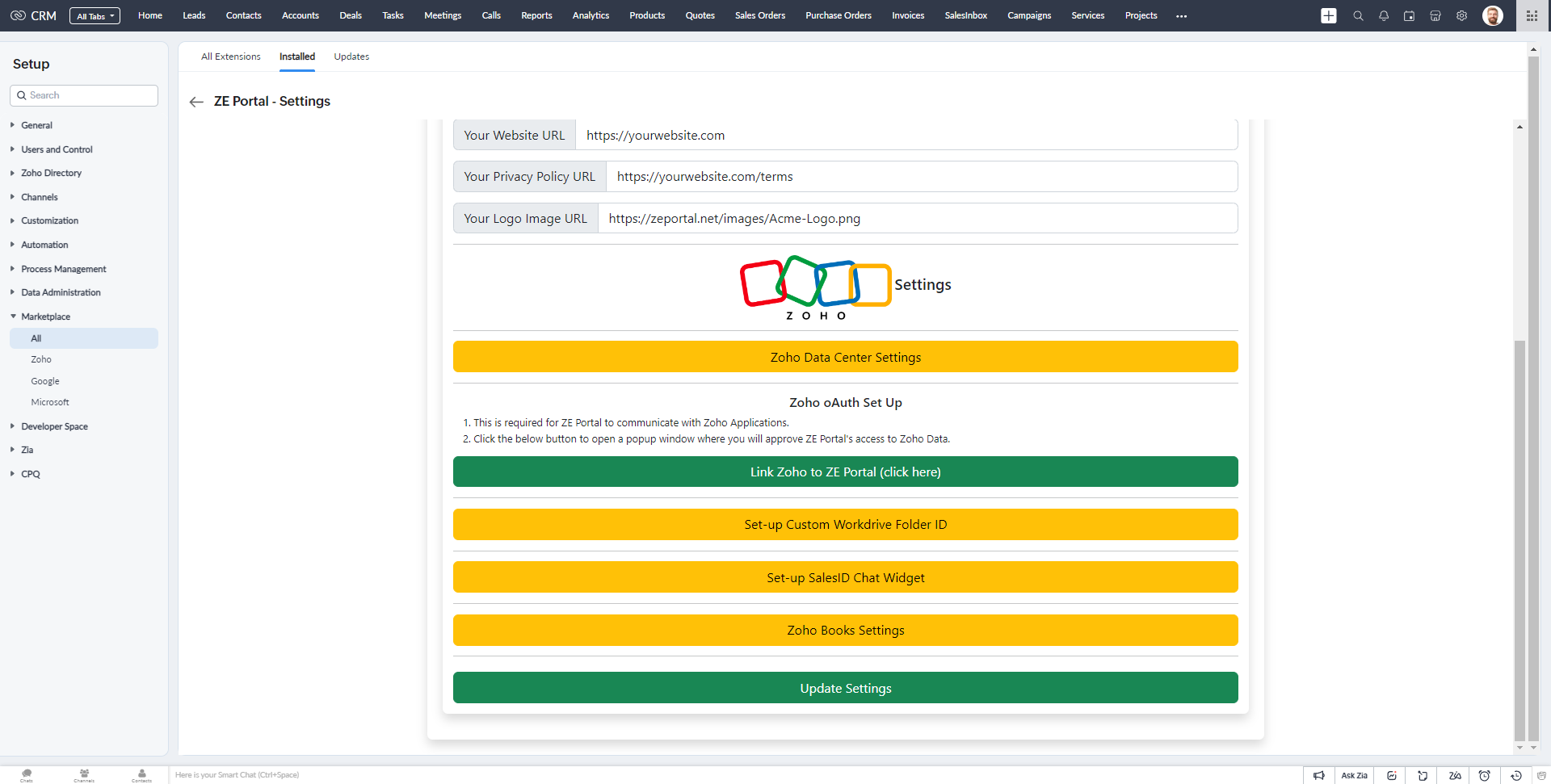Click the Zoho Data Center Settings button
The image size is (1551, 784).
(x=845, y=357)
